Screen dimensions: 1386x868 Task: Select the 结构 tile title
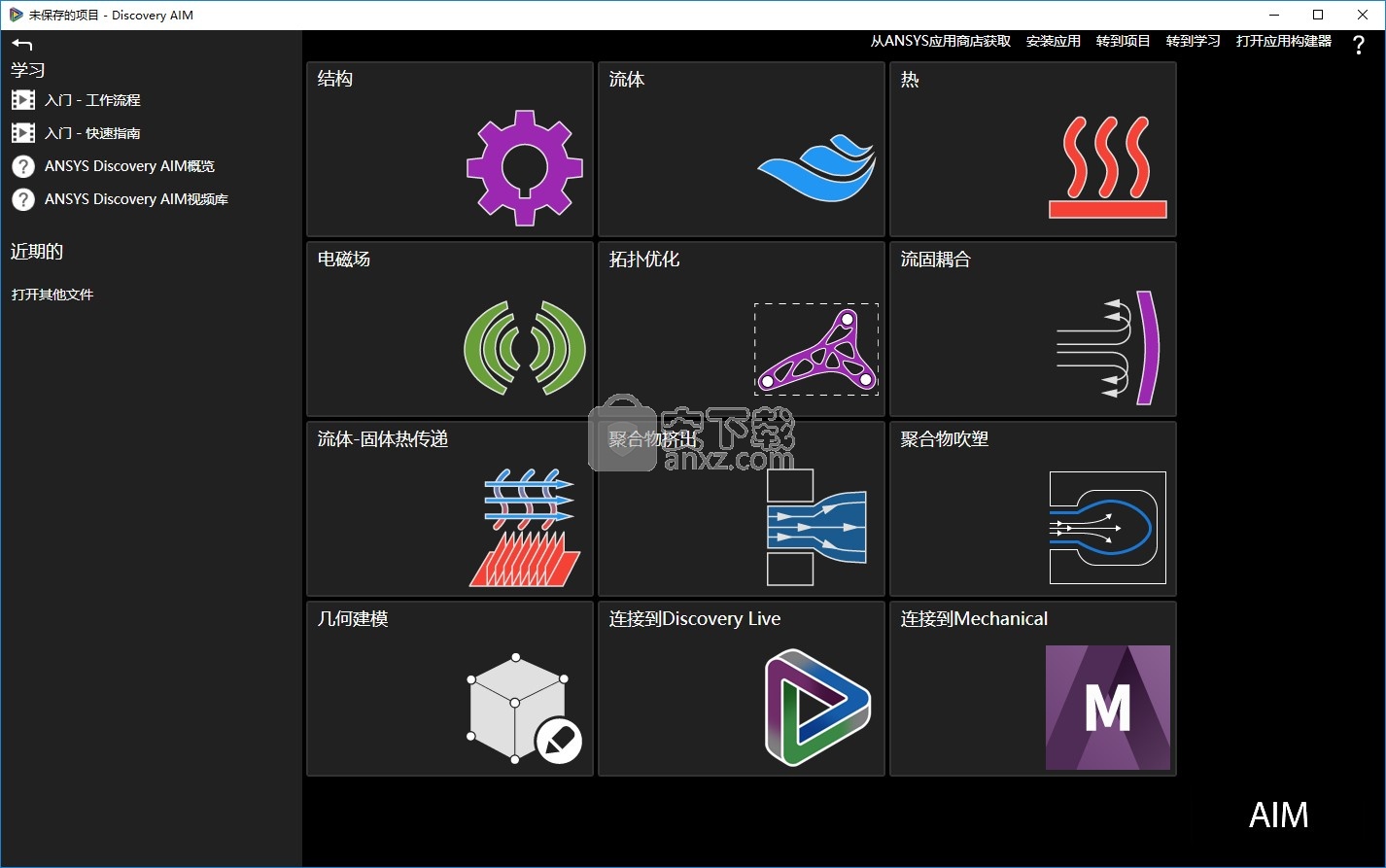(x=335, y=80)
